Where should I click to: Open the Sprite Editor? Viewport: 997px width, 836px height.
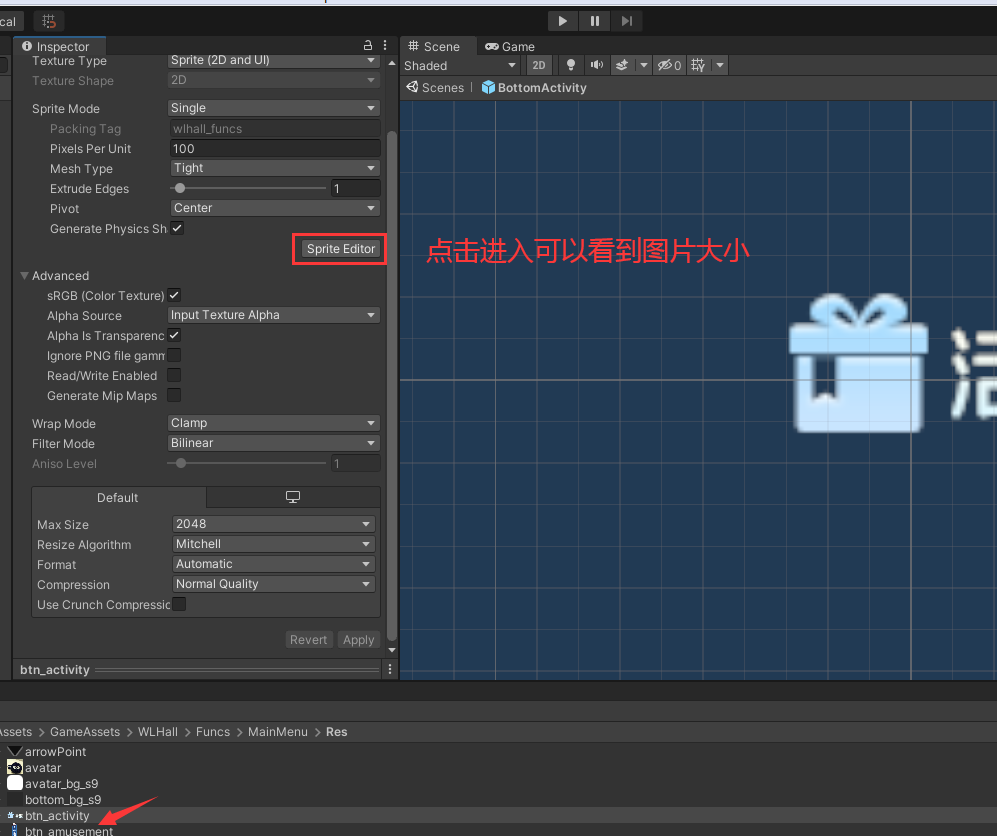[341, 249]
